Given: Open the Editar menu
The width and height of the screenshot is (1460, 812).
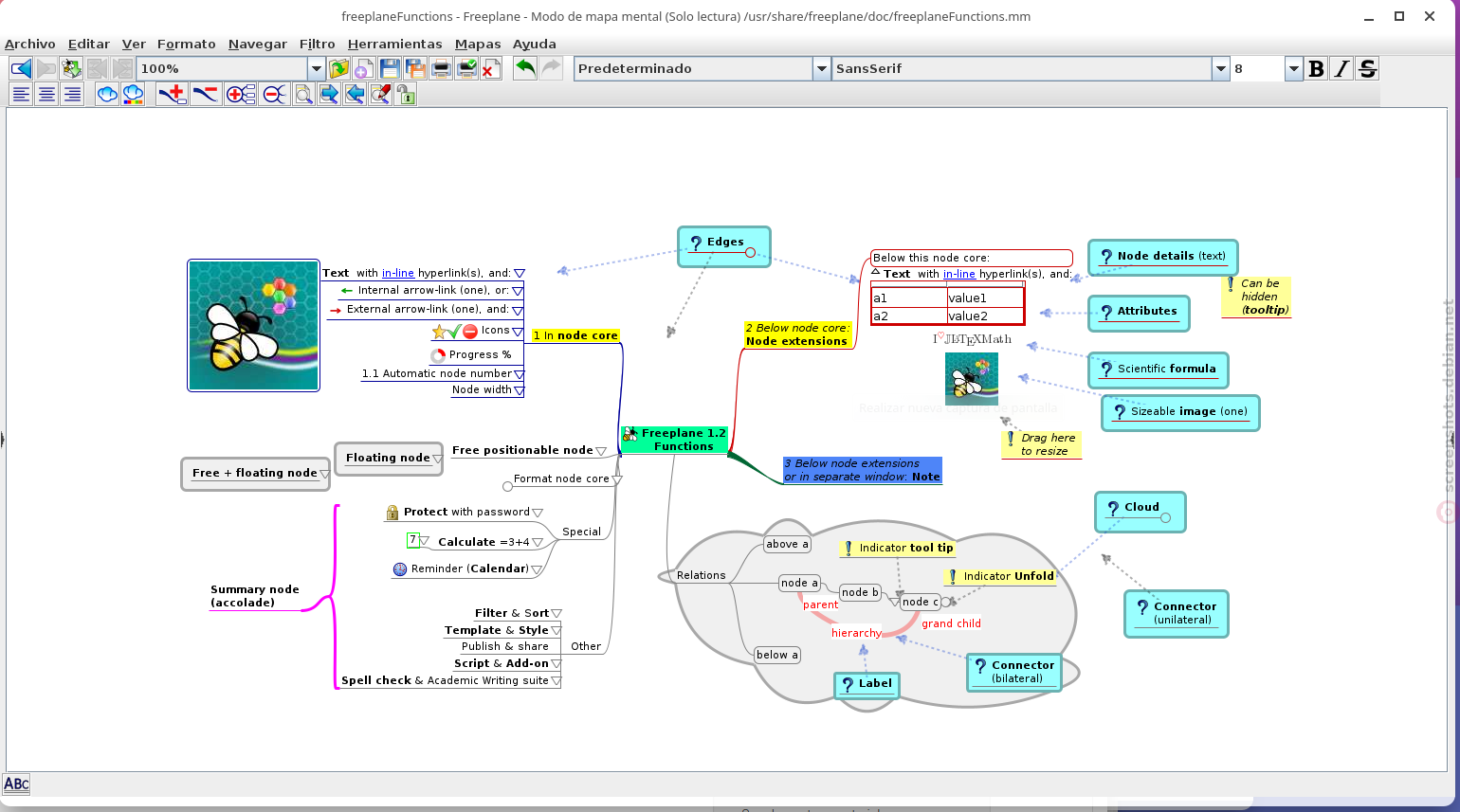Looking at the screenshot, I should tap(88, 44).
